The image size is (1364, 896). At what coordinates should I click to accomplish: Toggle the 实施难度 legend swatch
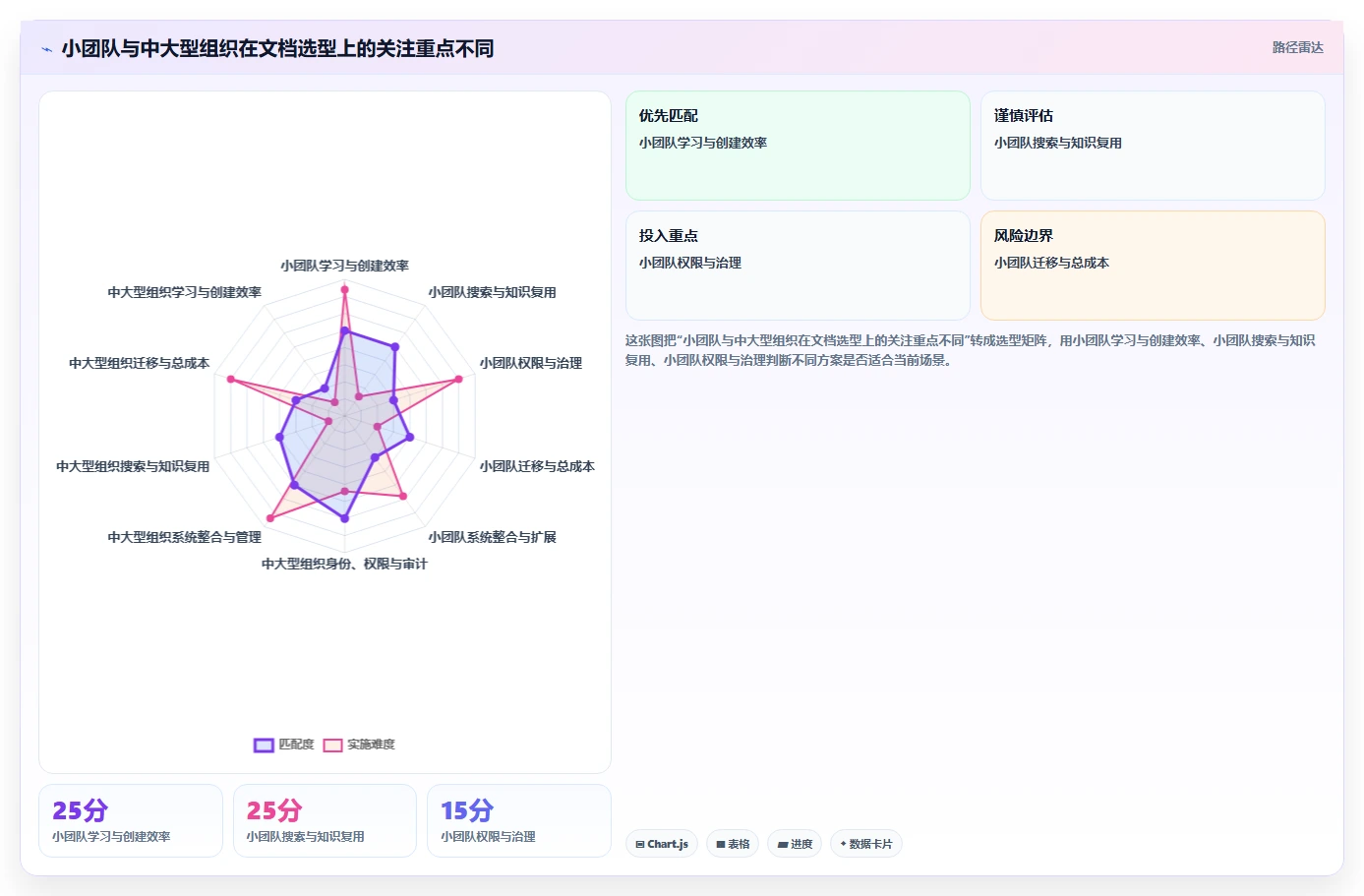[x=333, y=745]
